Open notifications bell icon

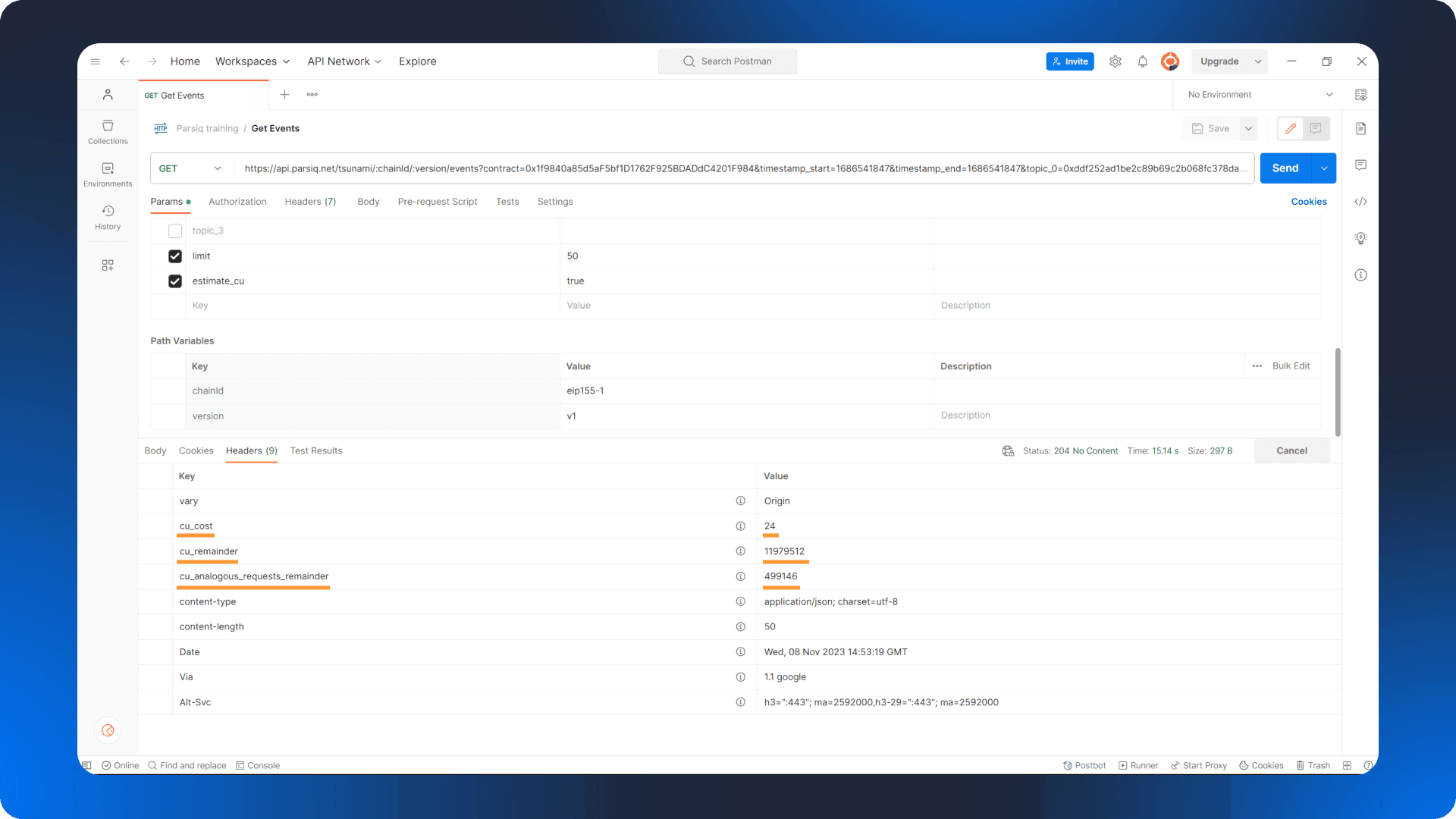[x=1142, y=61]
